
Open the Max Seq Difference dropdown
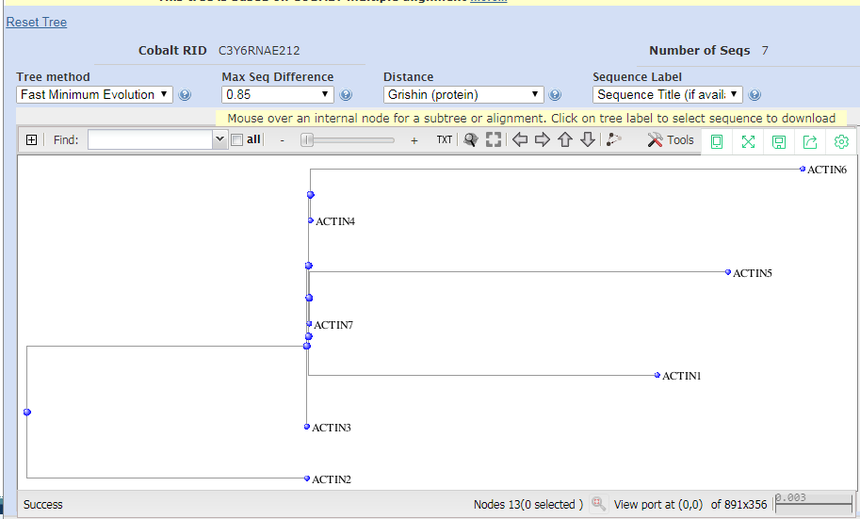(x=277, y=95)
